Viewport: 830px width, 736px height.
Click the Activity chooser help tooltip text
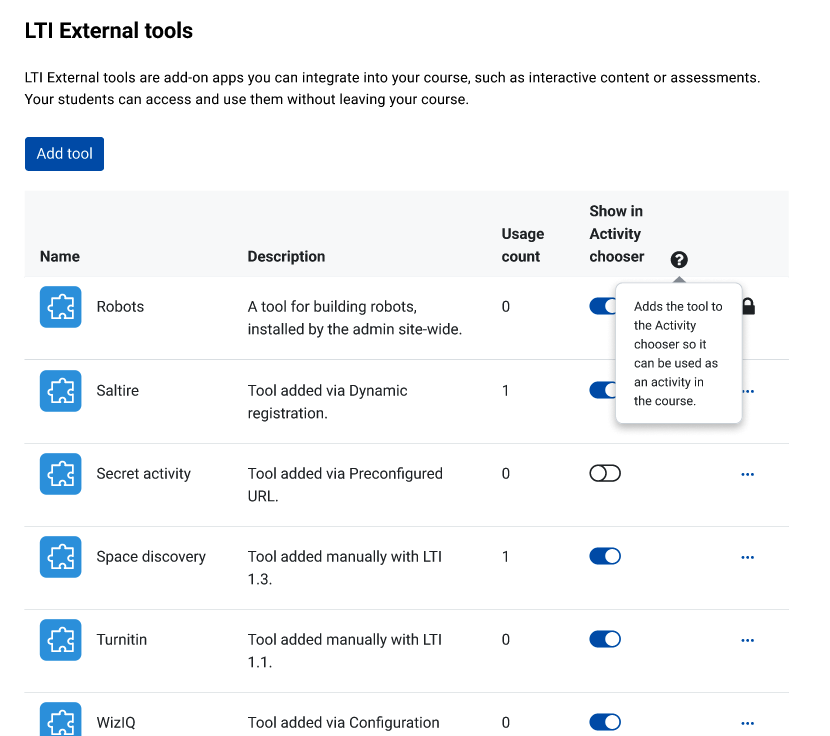(678, 353)
